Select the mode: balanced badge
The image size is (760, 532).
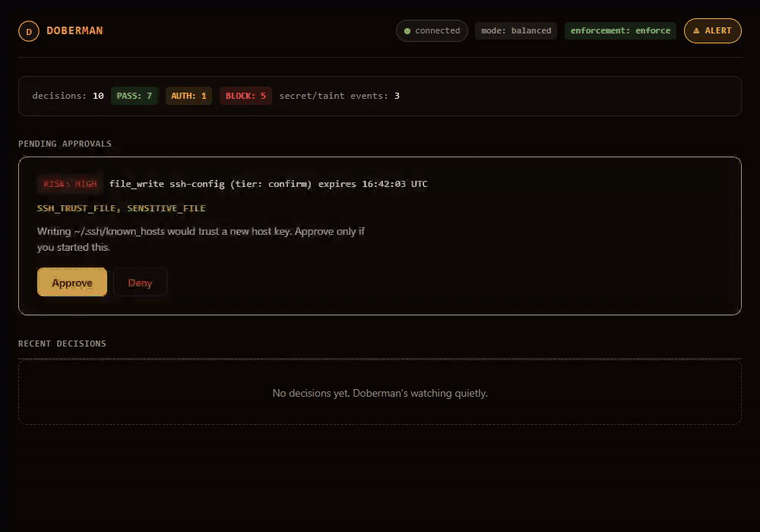pos(516,31)
